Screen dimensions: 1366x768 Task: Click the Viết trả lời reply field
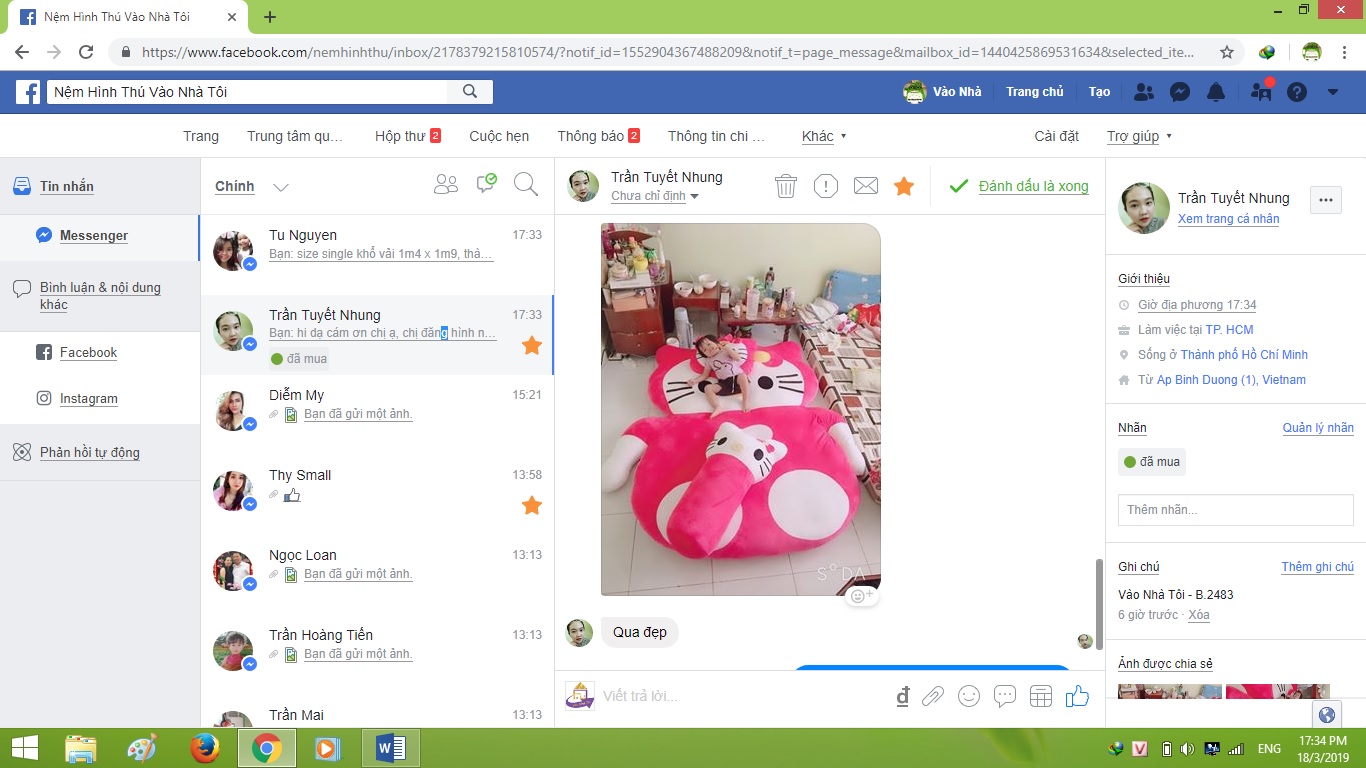click(740, 696)
